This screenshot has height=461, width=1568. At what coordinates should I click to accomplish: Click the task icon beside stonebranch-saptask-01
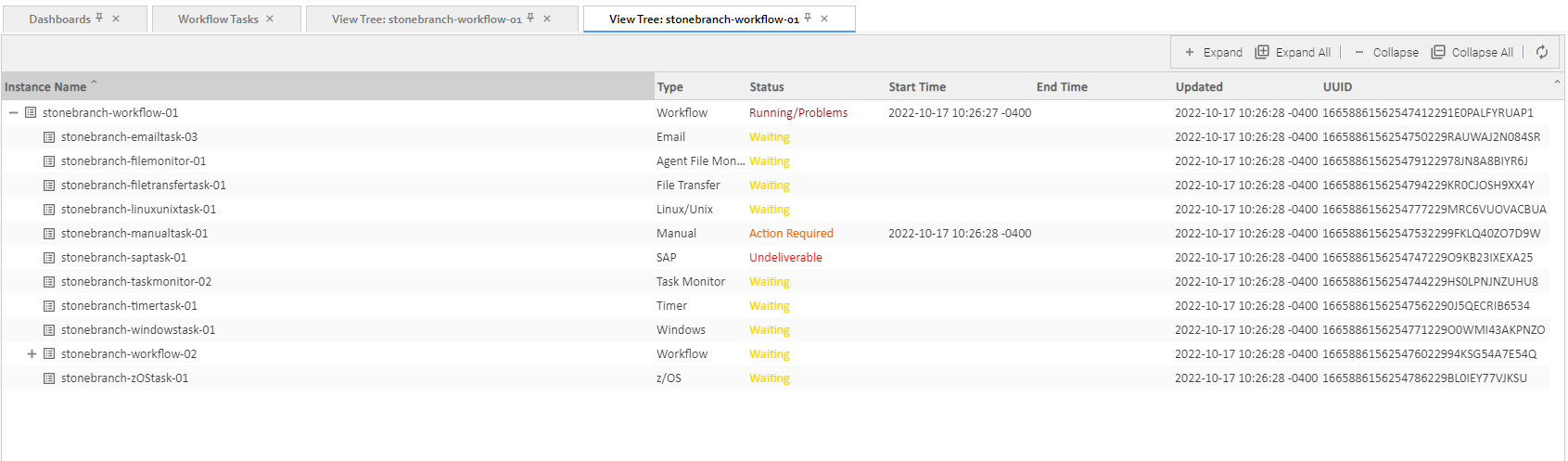coord(49,258)
